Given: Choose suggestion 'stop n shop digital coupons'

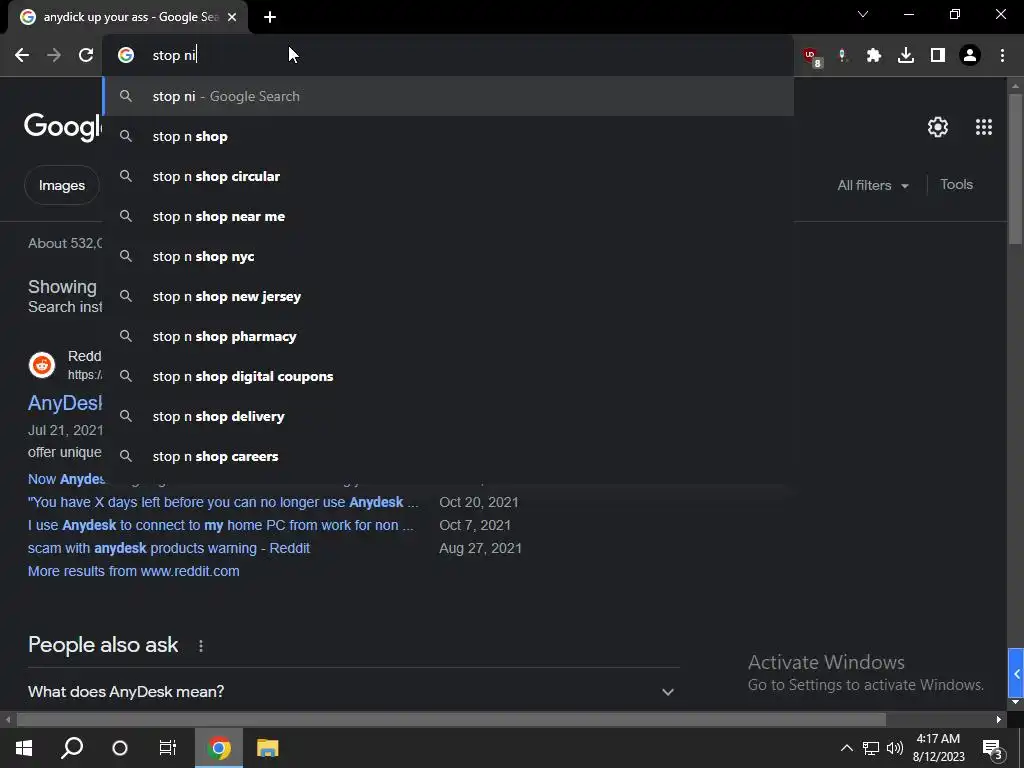Looking at the screenshot, I should pyautogui.click(x=448, y=376).
